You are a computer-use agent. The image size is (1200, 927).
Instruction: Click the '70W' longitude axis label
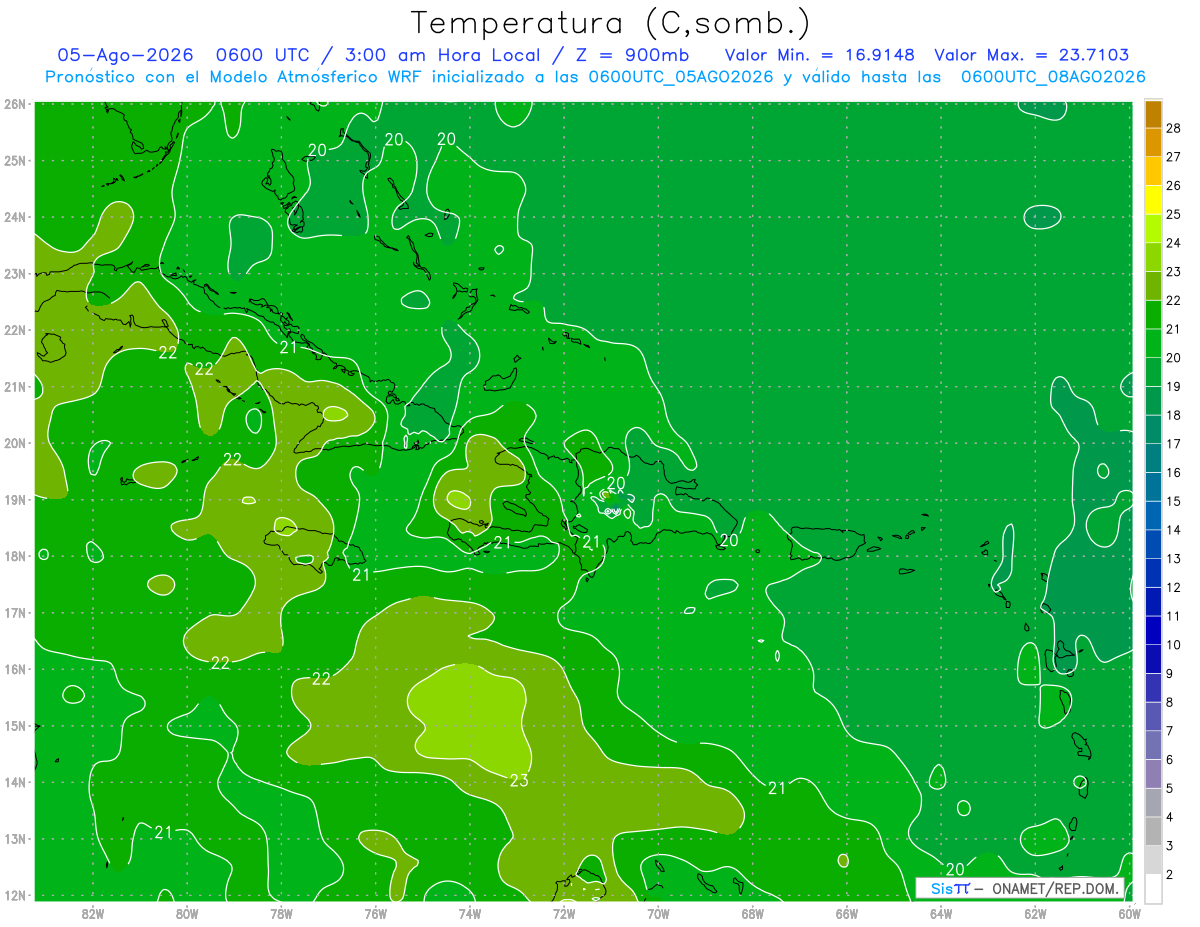pyautogui.click(x=658, y=912)
